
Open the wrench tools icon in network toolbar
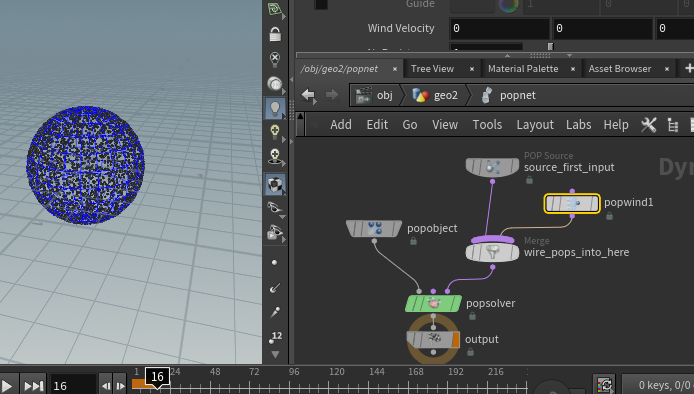click(649, 125)
